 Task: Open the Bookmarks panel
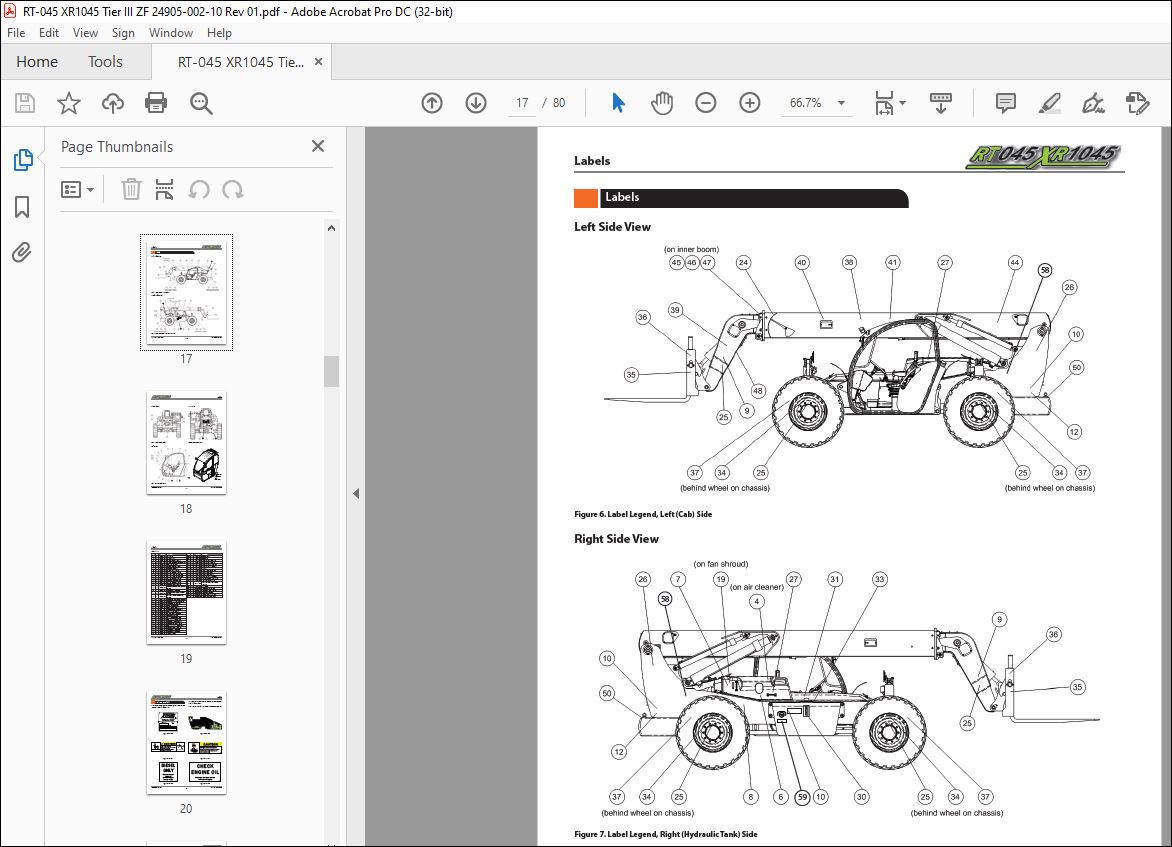pyautogui.click(x=22, y=207)
